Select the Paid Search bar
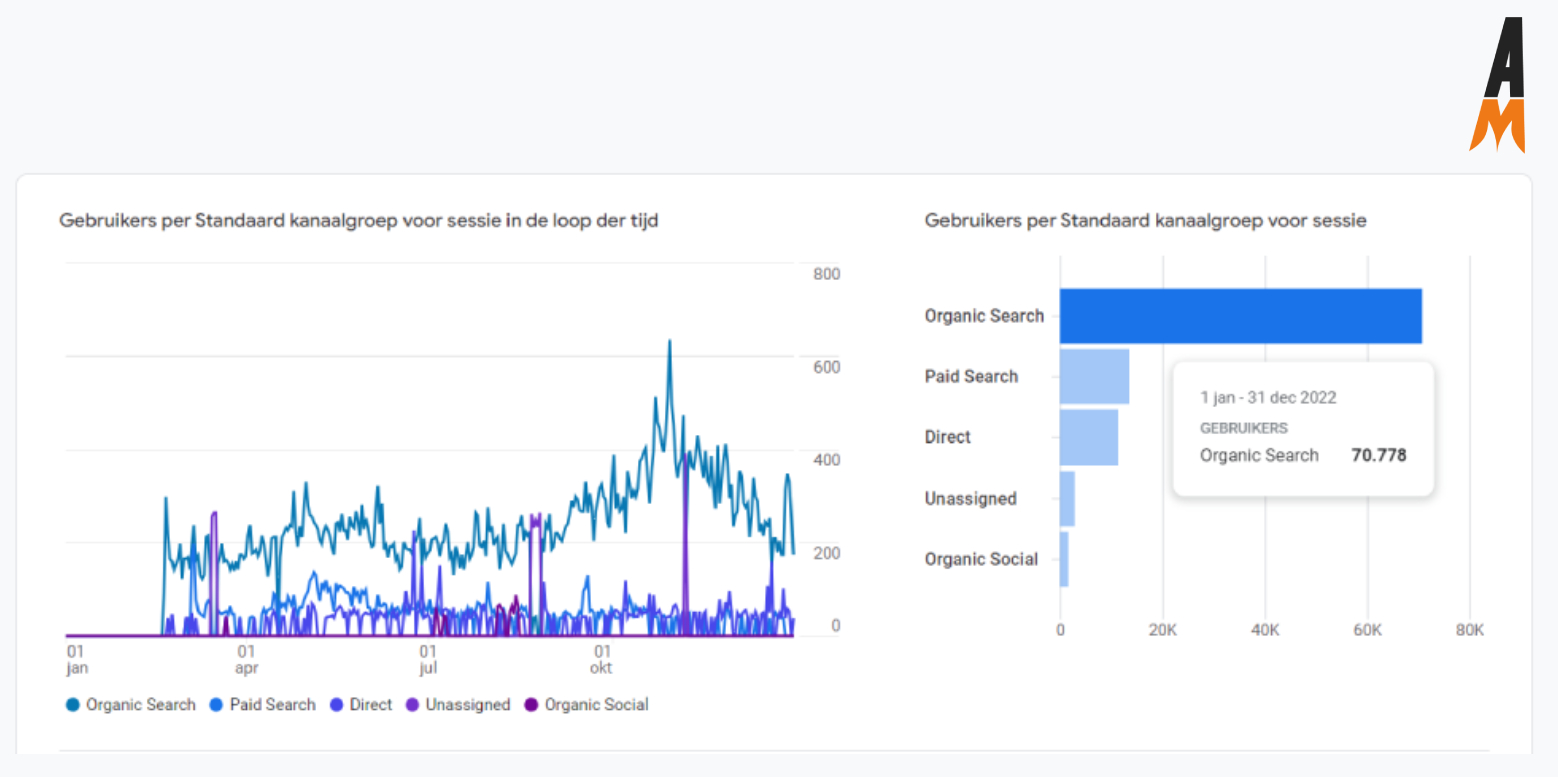Screen dimensions: 1558x777 1094,376
